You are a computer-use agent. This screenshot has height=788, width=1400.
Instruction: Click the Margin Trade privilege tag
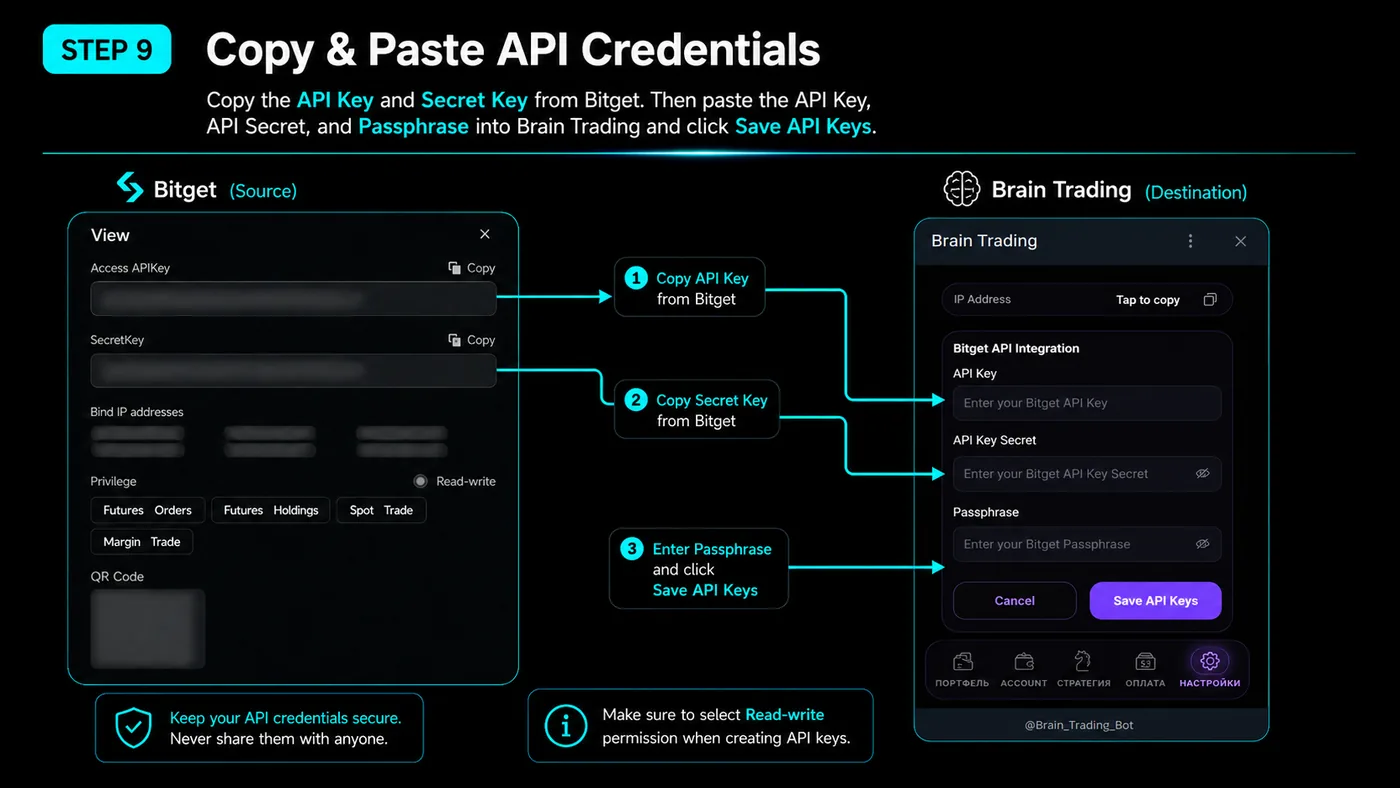click(142, 542)
